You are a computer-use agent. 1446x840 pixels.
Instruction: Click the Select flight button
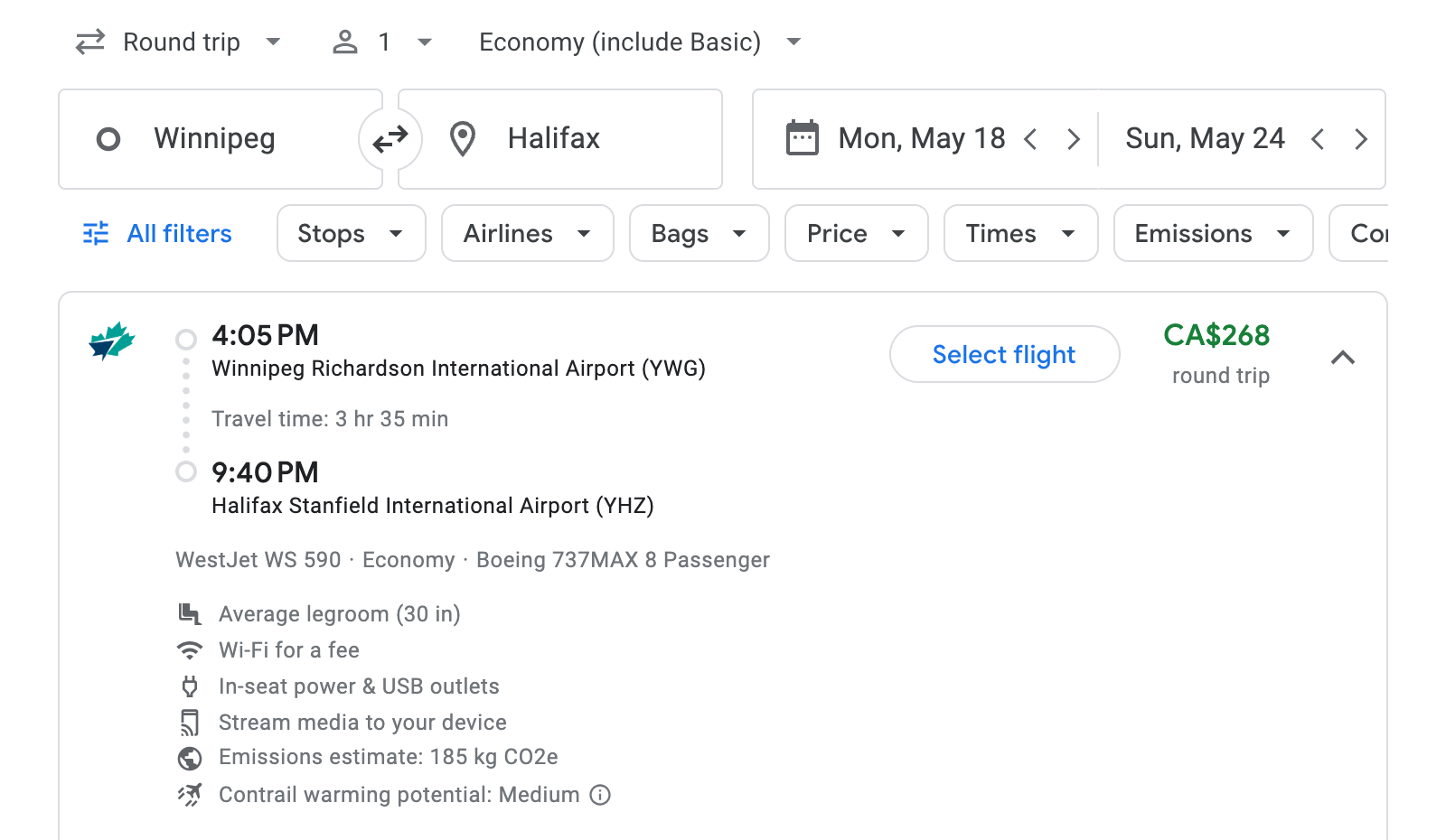coord(1004,354)
